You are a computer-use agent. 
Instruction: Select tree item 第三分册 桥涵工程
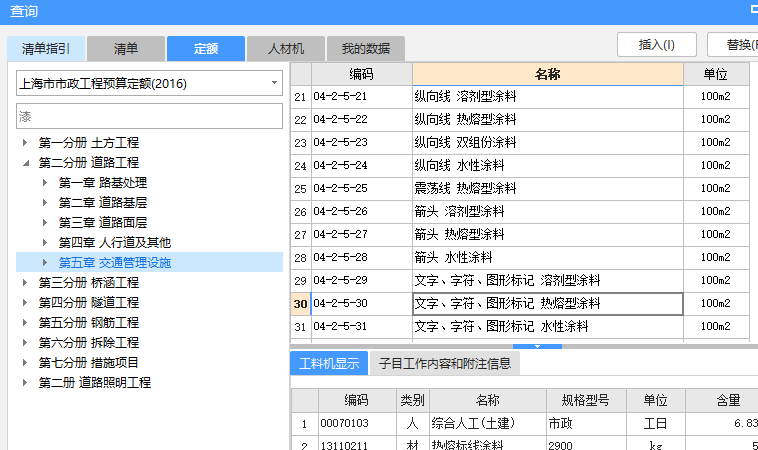click(x=88, y=282)
